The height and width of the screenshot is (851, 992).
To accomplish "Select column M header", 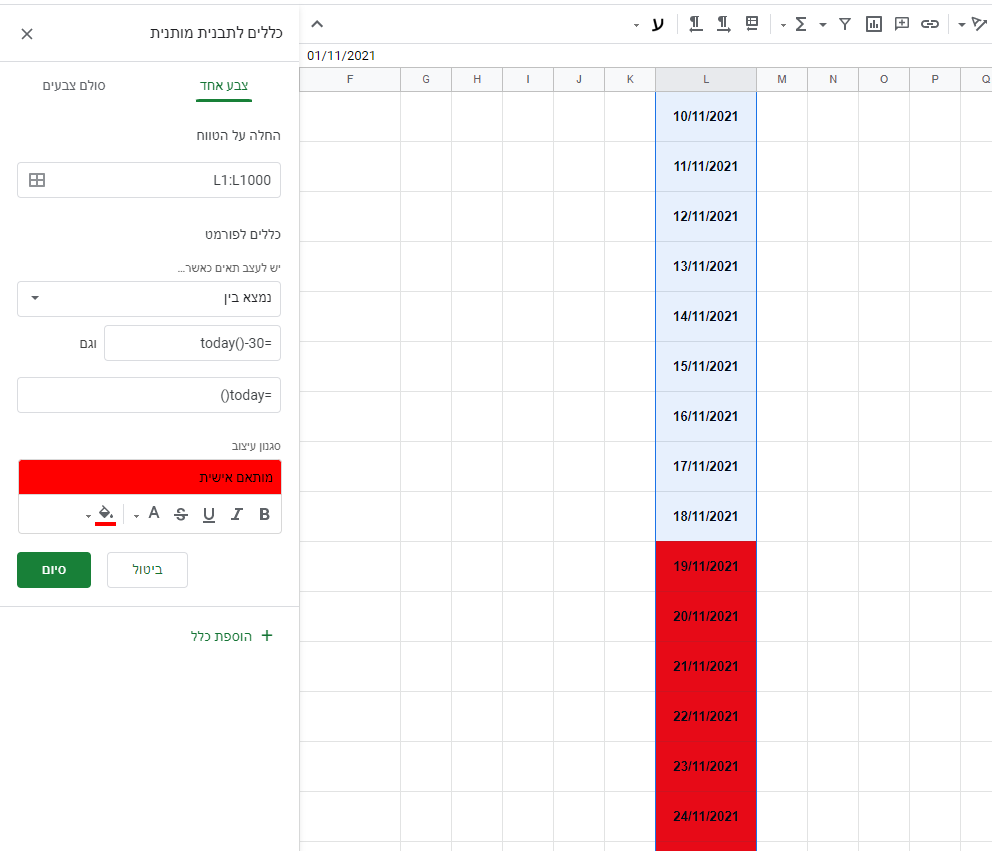I will pos(782,80).
